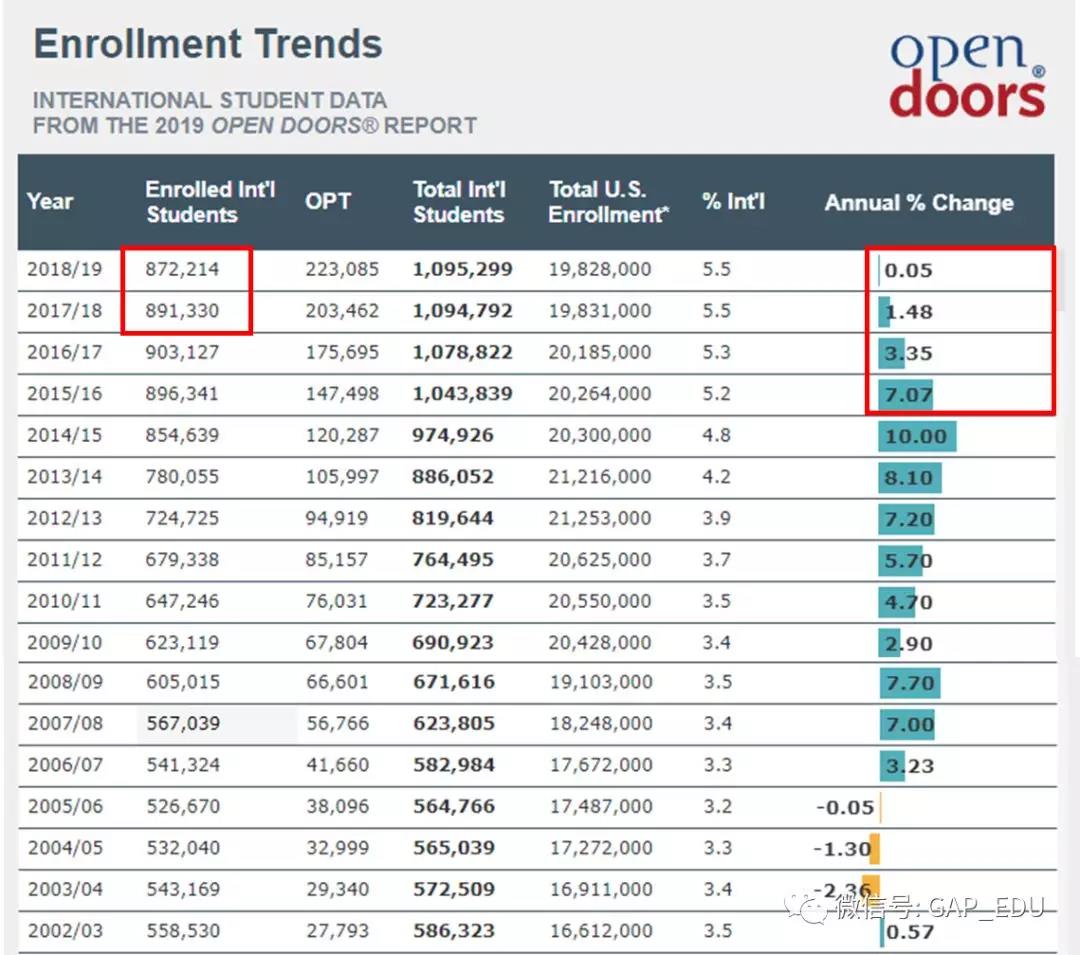
Task: Click the 2017/18 year cell
Action: coord(64,311)
